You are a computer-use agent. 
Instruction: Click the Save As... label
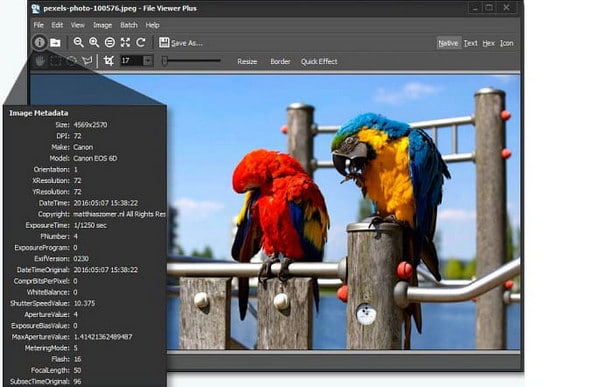pos(187,43)
